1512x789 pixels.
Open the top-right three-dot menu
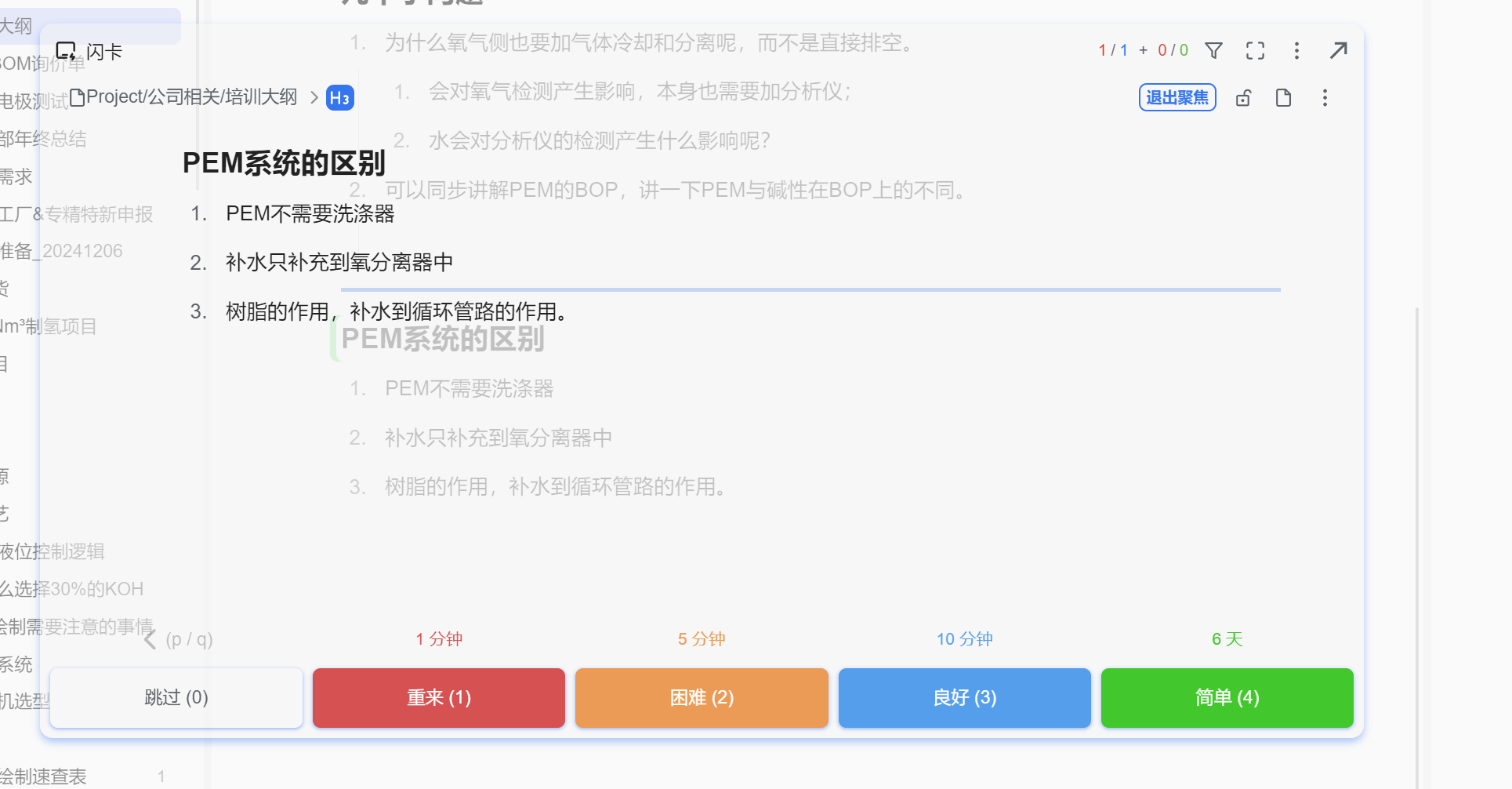(1297, 50)
